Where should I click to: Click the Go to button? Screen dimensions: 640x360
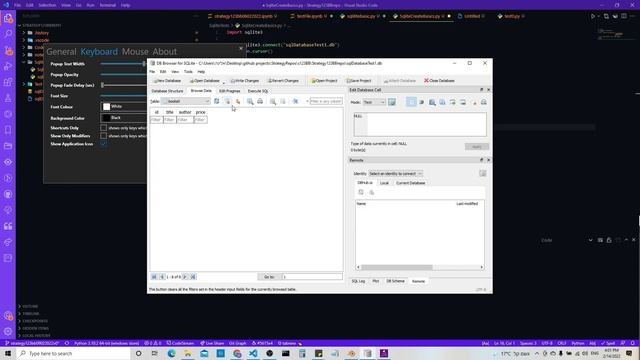(x=269, y=277)
